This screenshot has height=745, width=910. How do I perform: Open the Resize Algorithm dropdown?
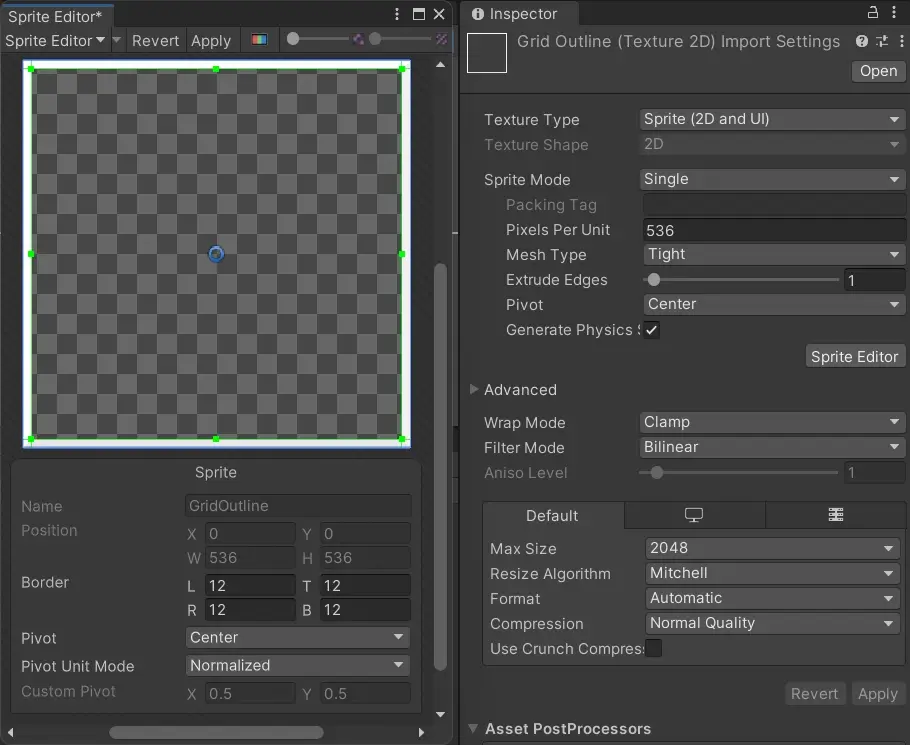coord(772,573)
